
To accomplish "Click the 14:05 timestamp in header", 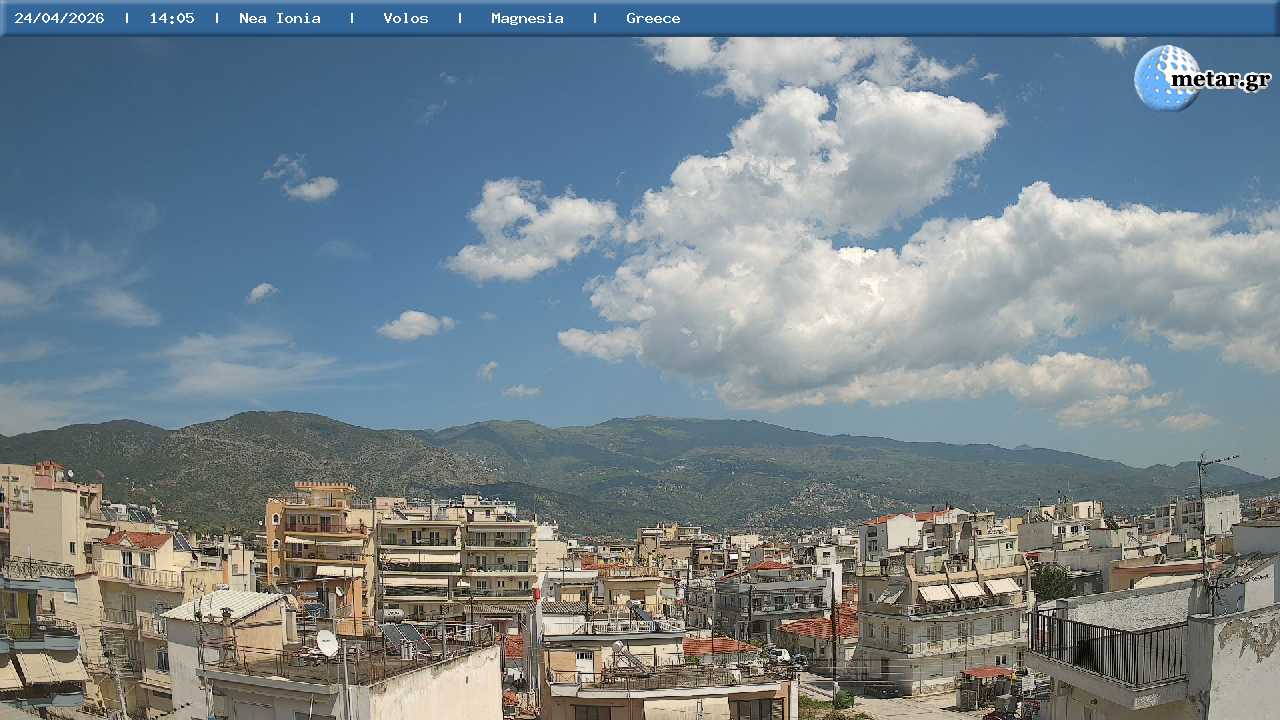I will (172, 18).
